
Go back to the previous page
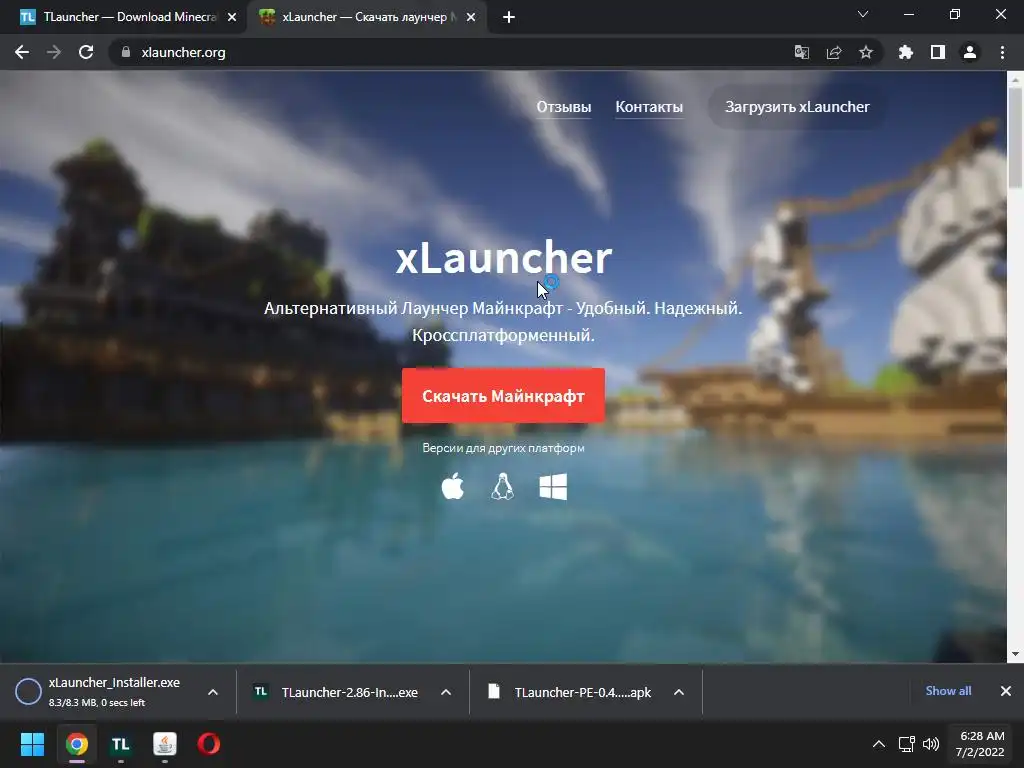[x=22, y=52]
